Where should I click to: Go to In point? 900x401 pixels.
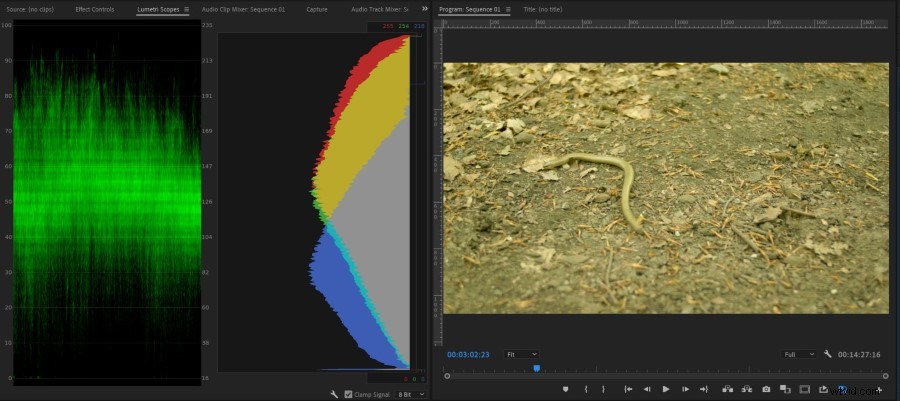[629, 389]
